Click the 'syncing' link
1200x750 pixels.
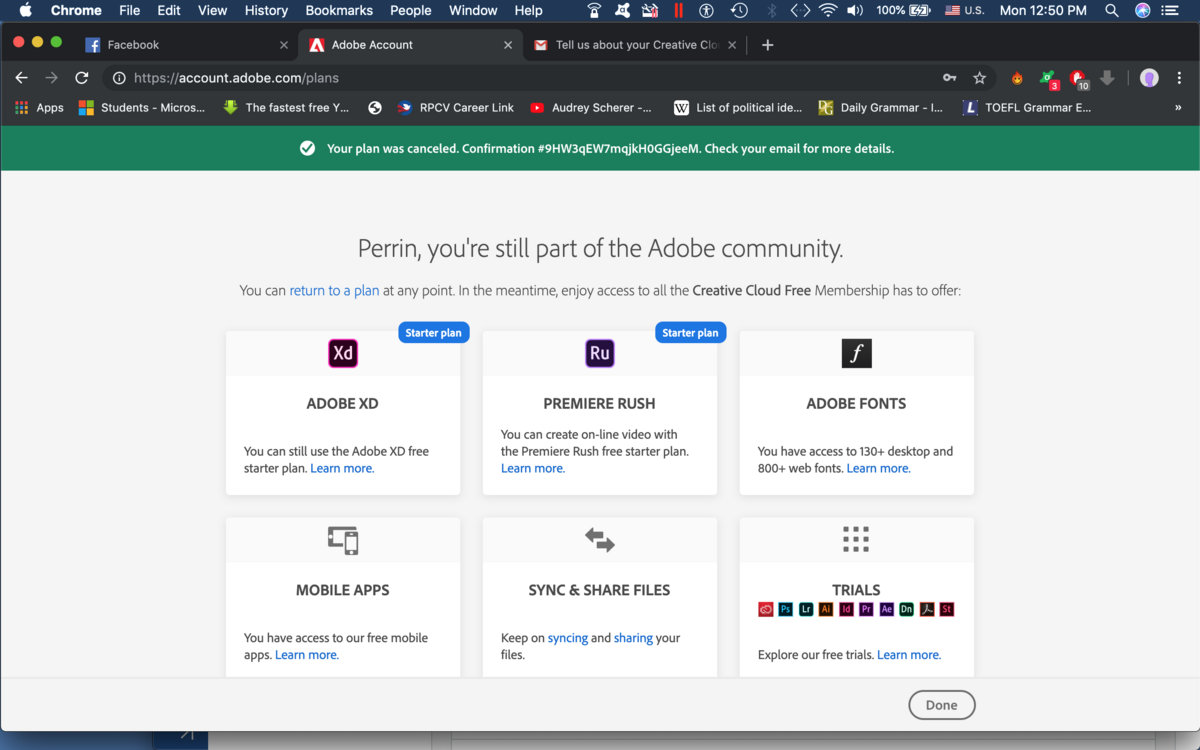[x=568, y=638]
